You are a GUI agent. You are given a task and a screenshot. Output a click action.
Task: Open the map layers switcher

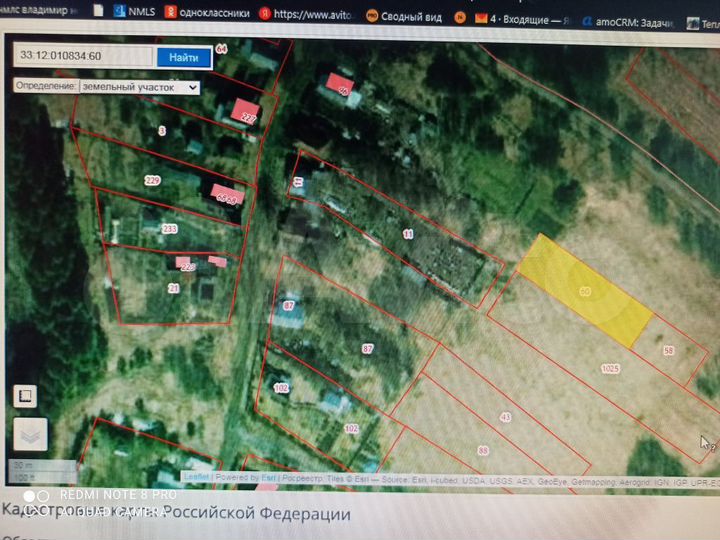[29, 434]
